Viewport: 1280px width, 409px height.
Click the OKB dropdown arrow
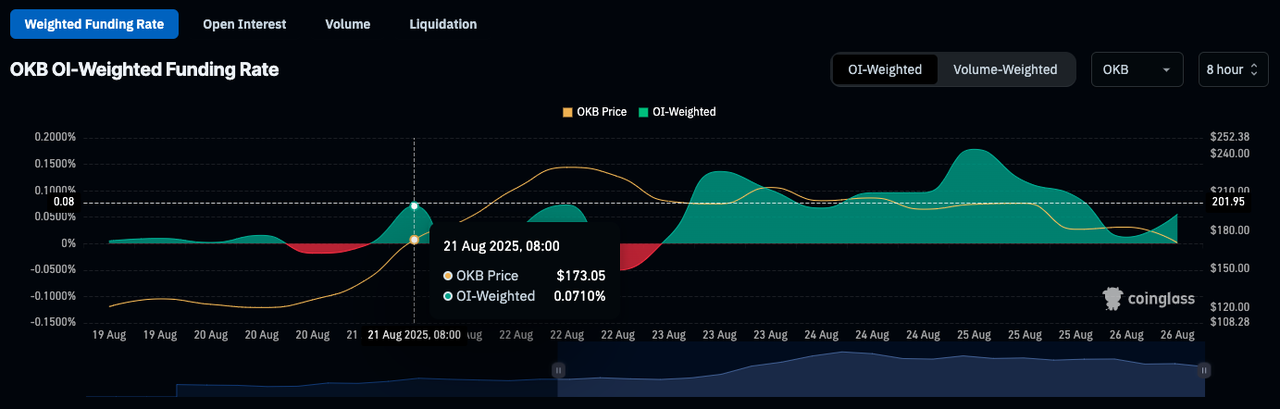pos(1166,70)
